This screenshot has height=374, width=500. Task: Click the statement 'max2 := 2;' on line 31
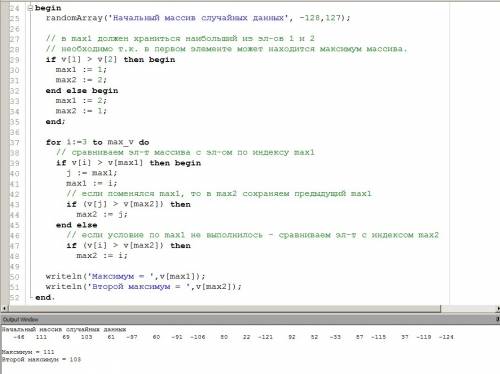point(81,80)
